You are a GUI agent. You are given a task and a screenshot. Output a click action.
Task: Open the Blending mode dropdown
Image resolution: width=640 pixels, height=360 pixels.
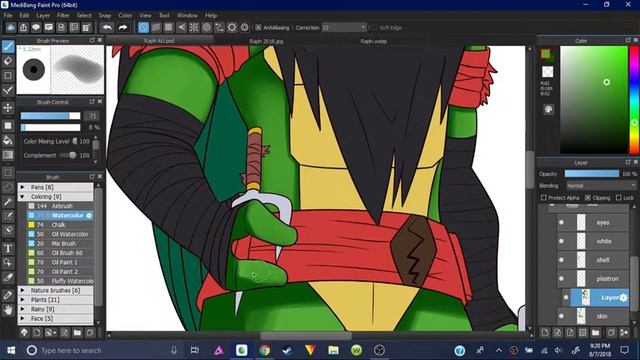tap(601, 186)
